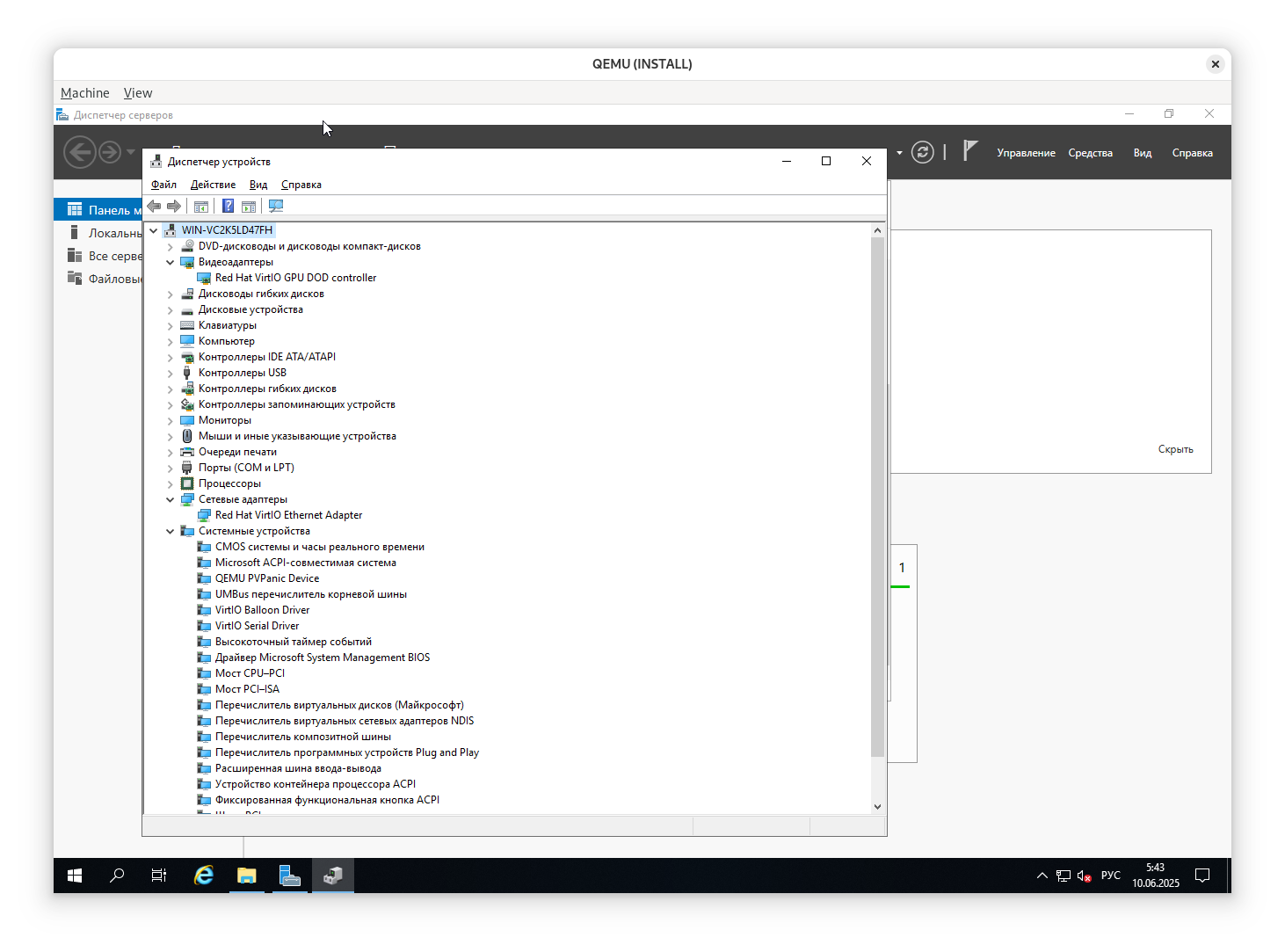
Task: Show hidden system tray icons
Action: 1042,876
